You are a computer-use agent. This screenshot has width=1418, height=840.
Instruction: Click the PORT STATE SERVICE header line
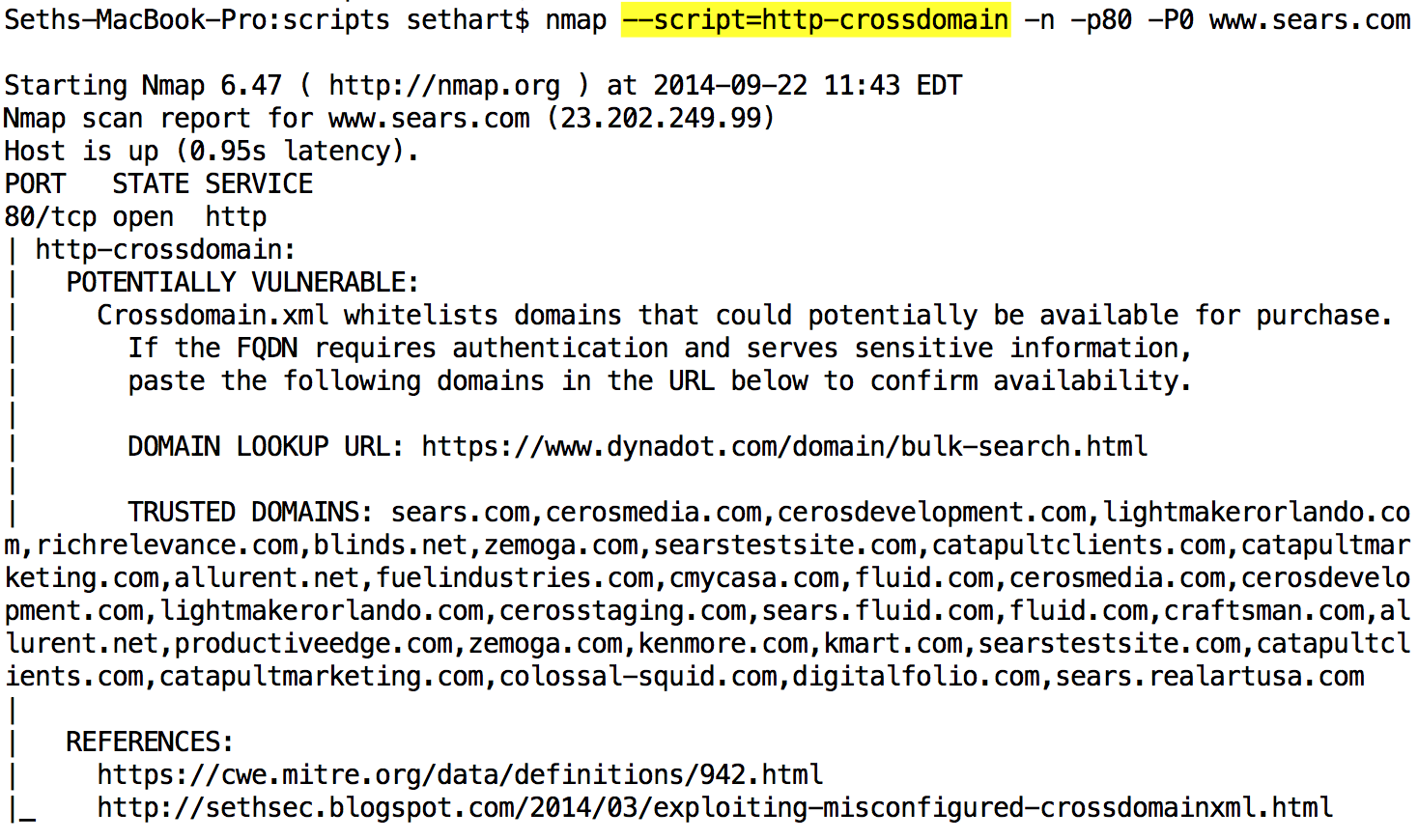coord(158,184)
